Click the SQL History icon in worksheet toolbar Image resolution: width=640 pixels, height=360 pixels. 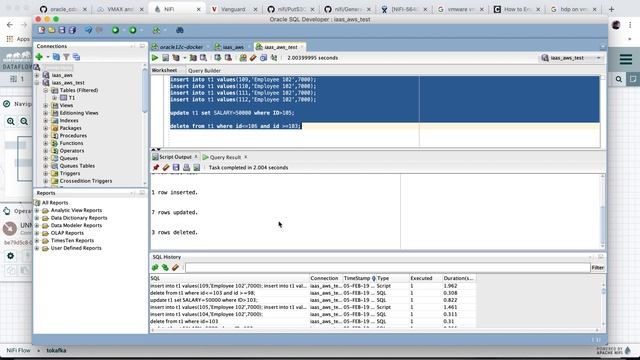[263, 58]
